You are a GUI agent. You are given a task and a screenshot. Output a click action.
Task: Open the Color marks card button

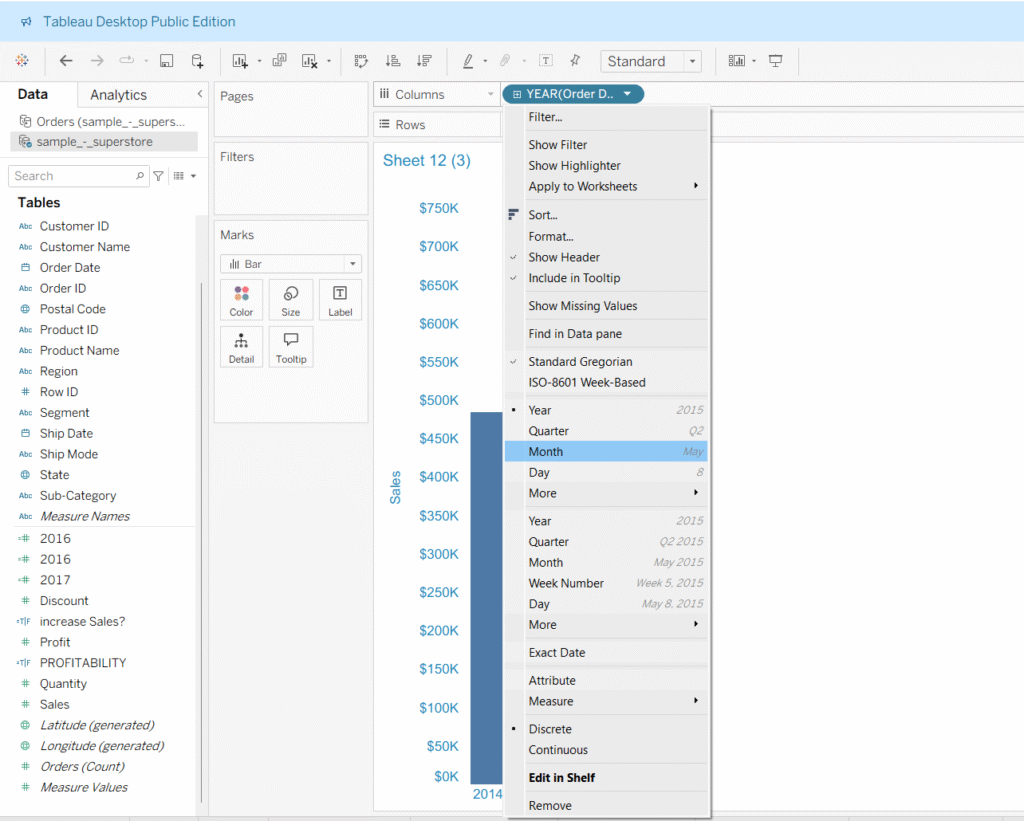coord(241,299)
